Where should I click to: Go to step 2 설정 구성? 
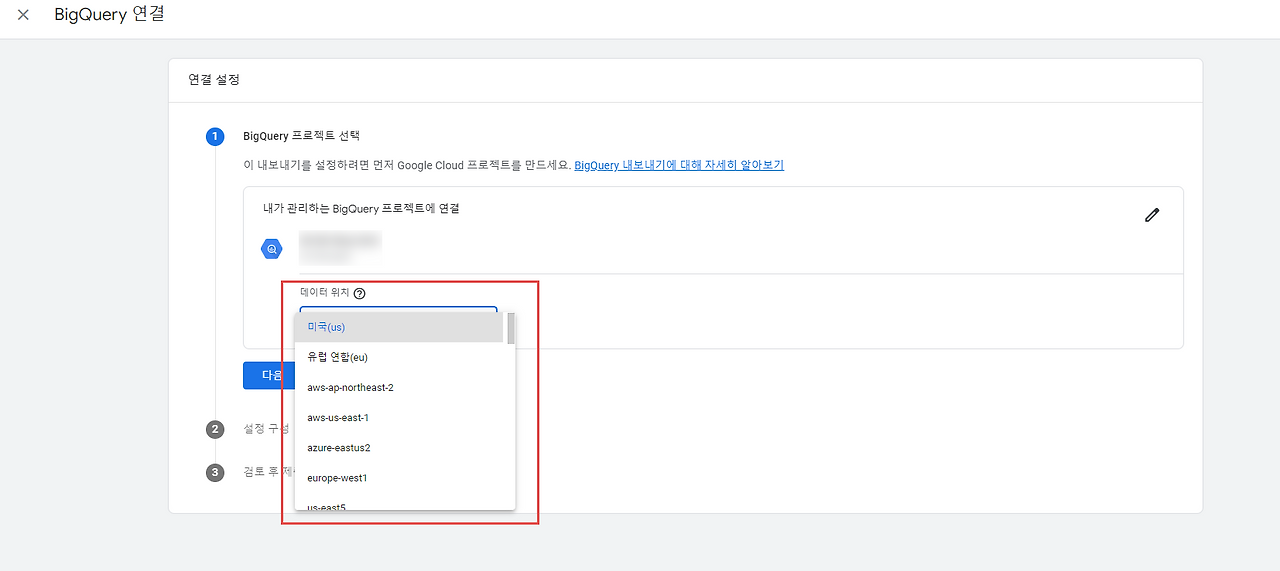tap(215, 429)
